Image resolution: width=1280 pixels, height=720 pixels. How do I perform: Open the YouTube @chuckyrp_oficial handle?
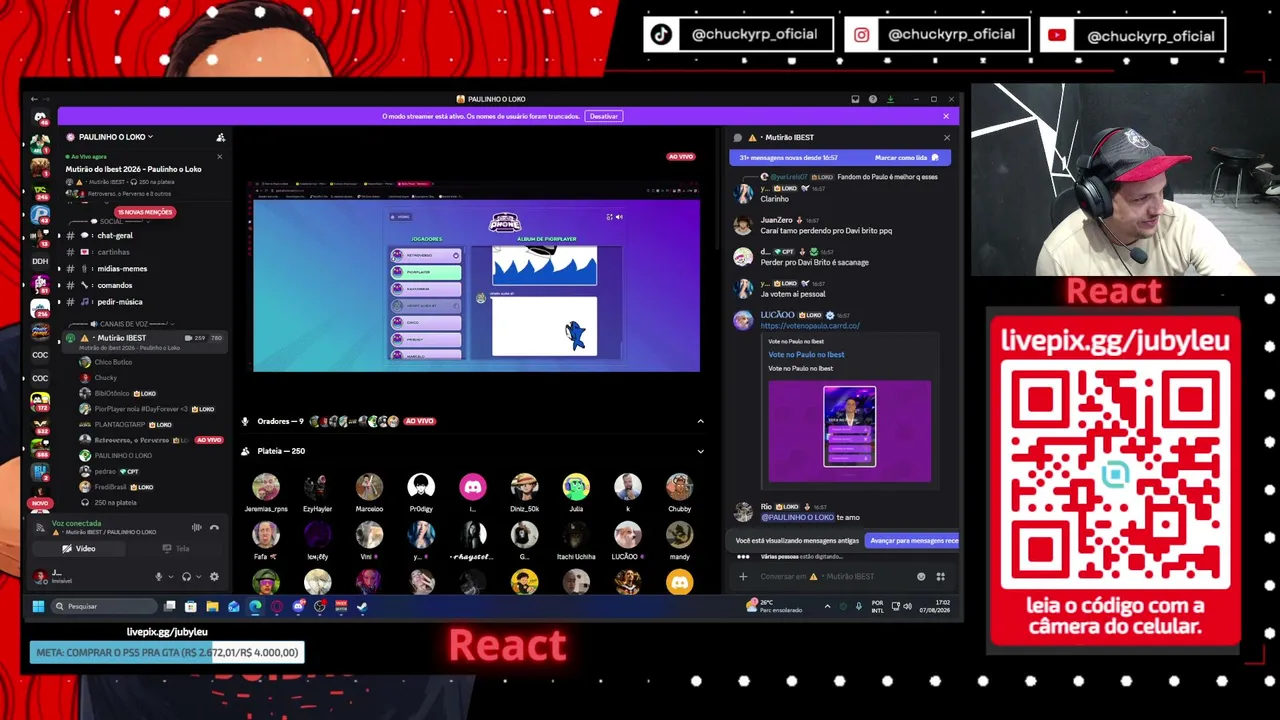tap(1151, 36)
